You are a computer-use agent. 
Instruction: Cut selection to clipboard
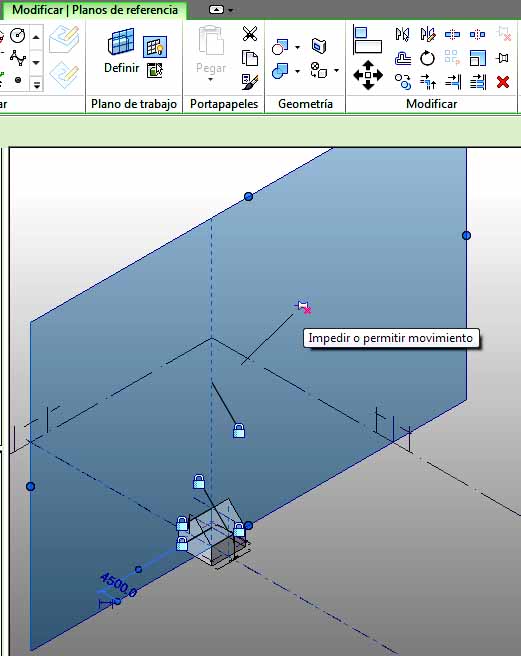point(250,34)
